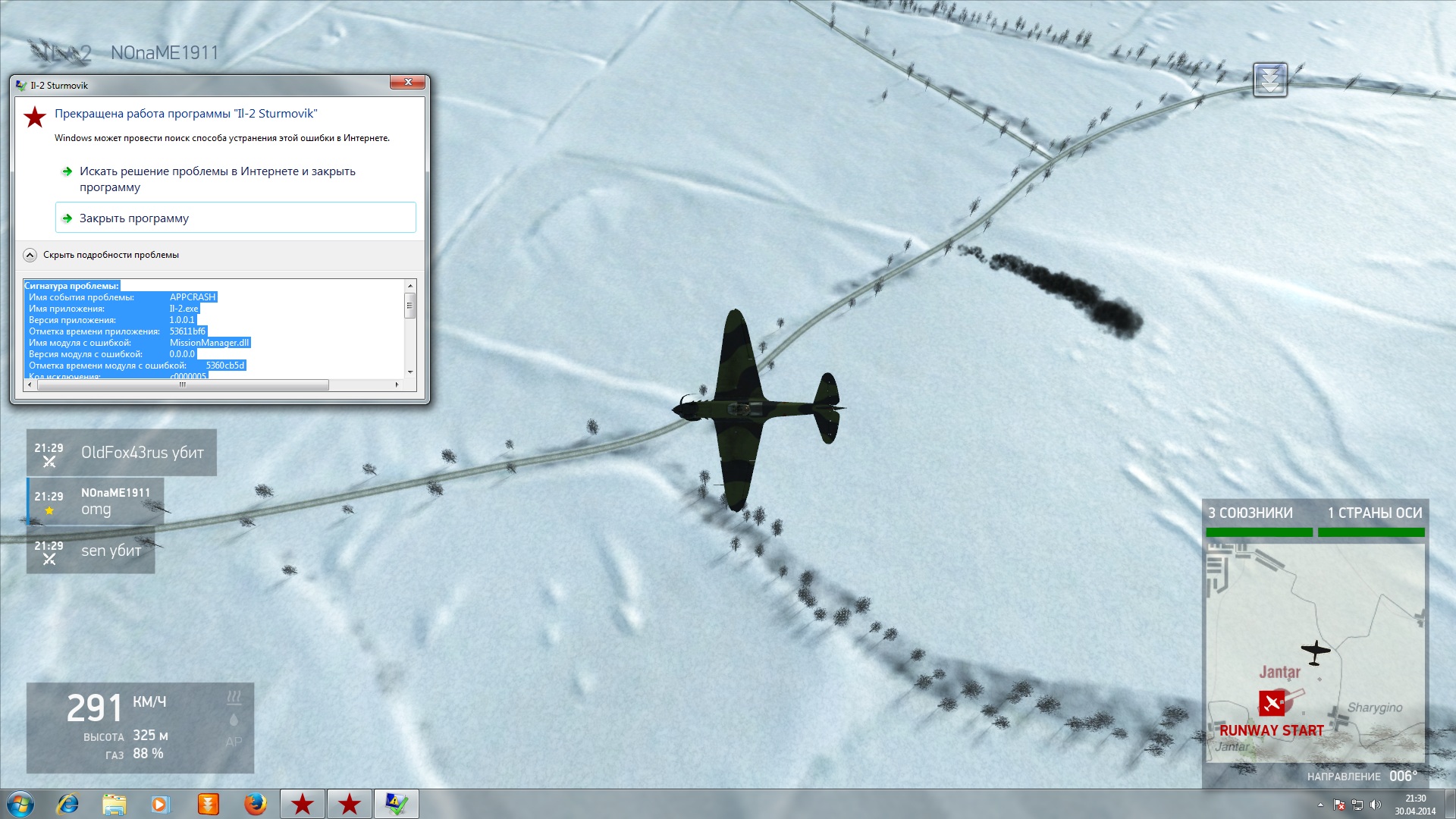Close the Il-2 Sturmovik crash dialog
The height and width of the screenshot is (819, 1456).
[x=408, y=82]
